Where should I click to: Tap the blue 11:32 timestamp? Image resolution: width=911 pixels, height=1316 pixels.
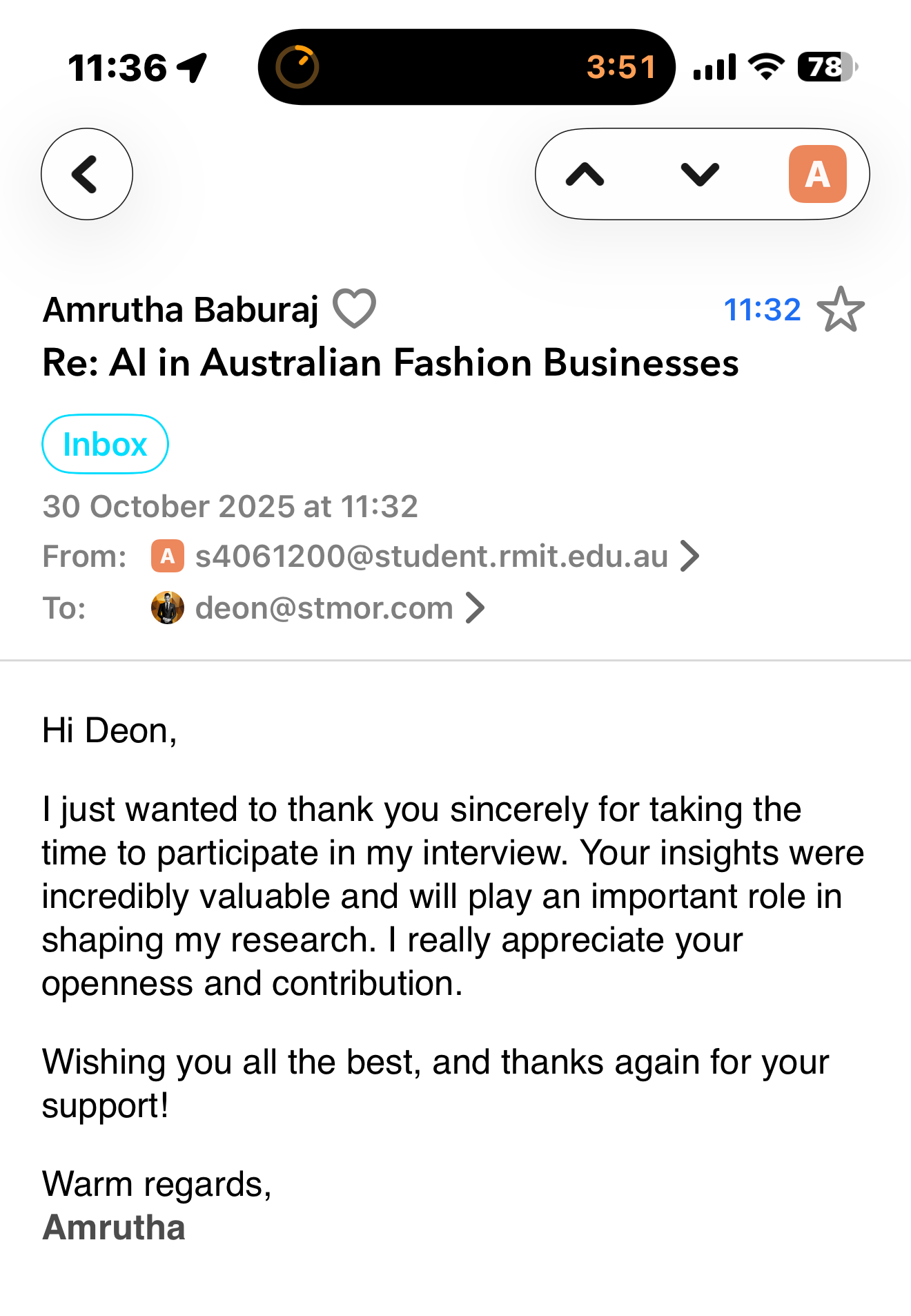(x=762, y=309)
